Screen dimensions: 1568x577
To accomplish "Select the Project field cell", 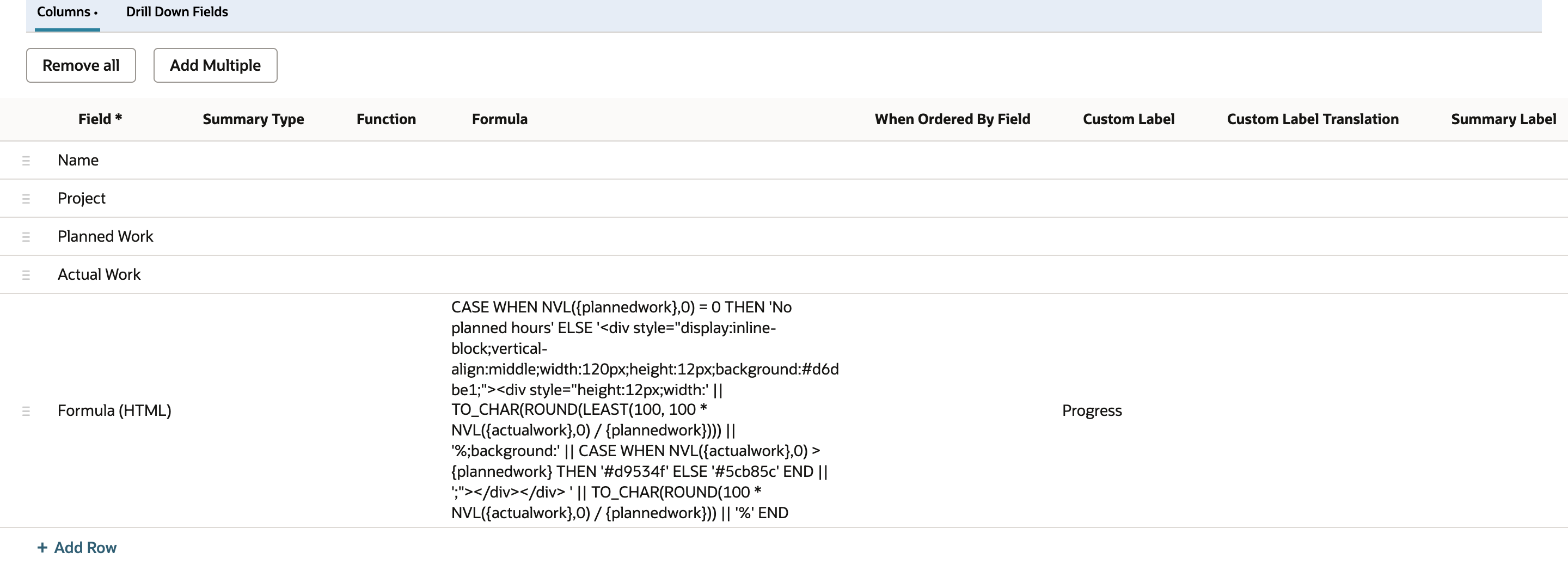I will (82, 199).
